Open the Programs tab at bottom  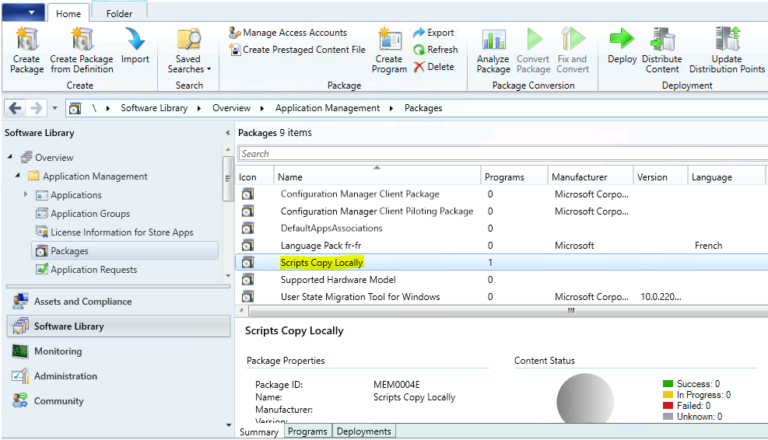(308, 431)
